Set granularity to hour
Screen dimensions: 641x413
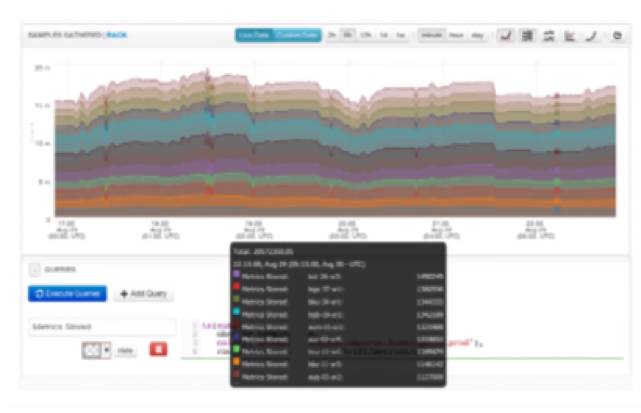[x=456, y=35]
